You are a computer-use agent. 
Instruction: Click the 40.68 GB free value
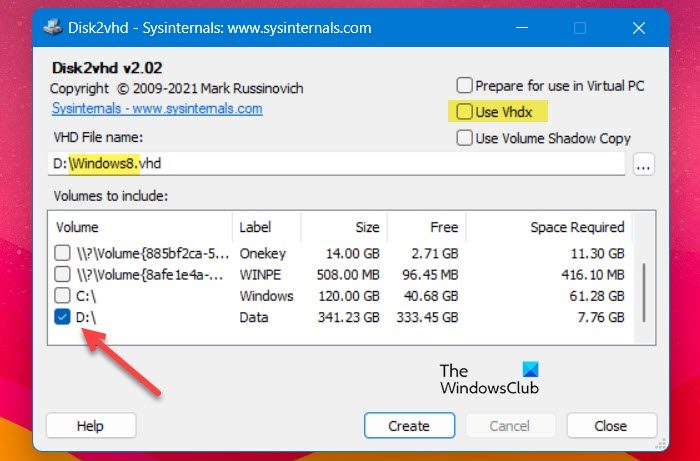coord(431,296)
